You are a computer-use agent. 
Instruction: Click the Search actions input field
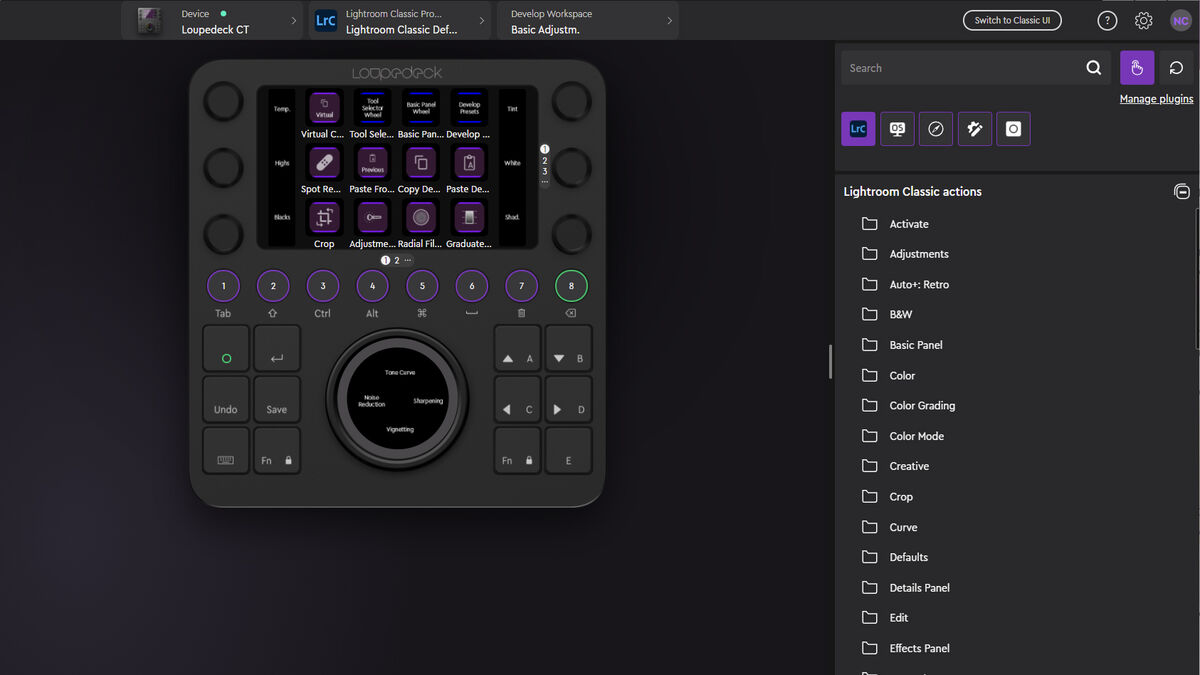[960, 68]
